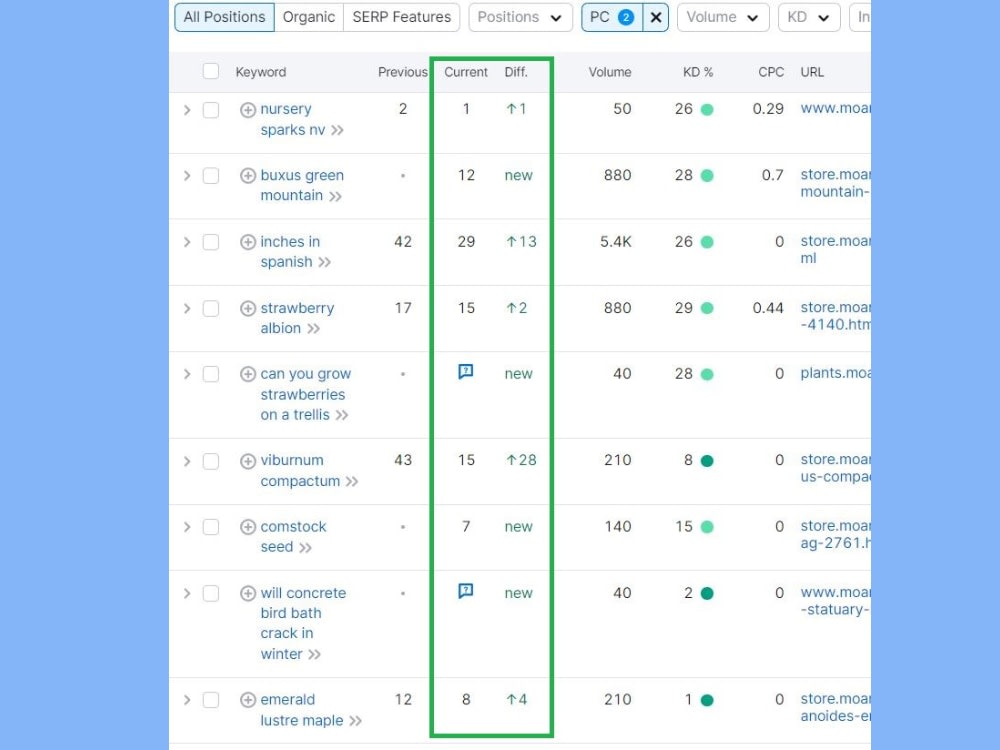Tick checkbox for strawberry albion

pos(211,309)
